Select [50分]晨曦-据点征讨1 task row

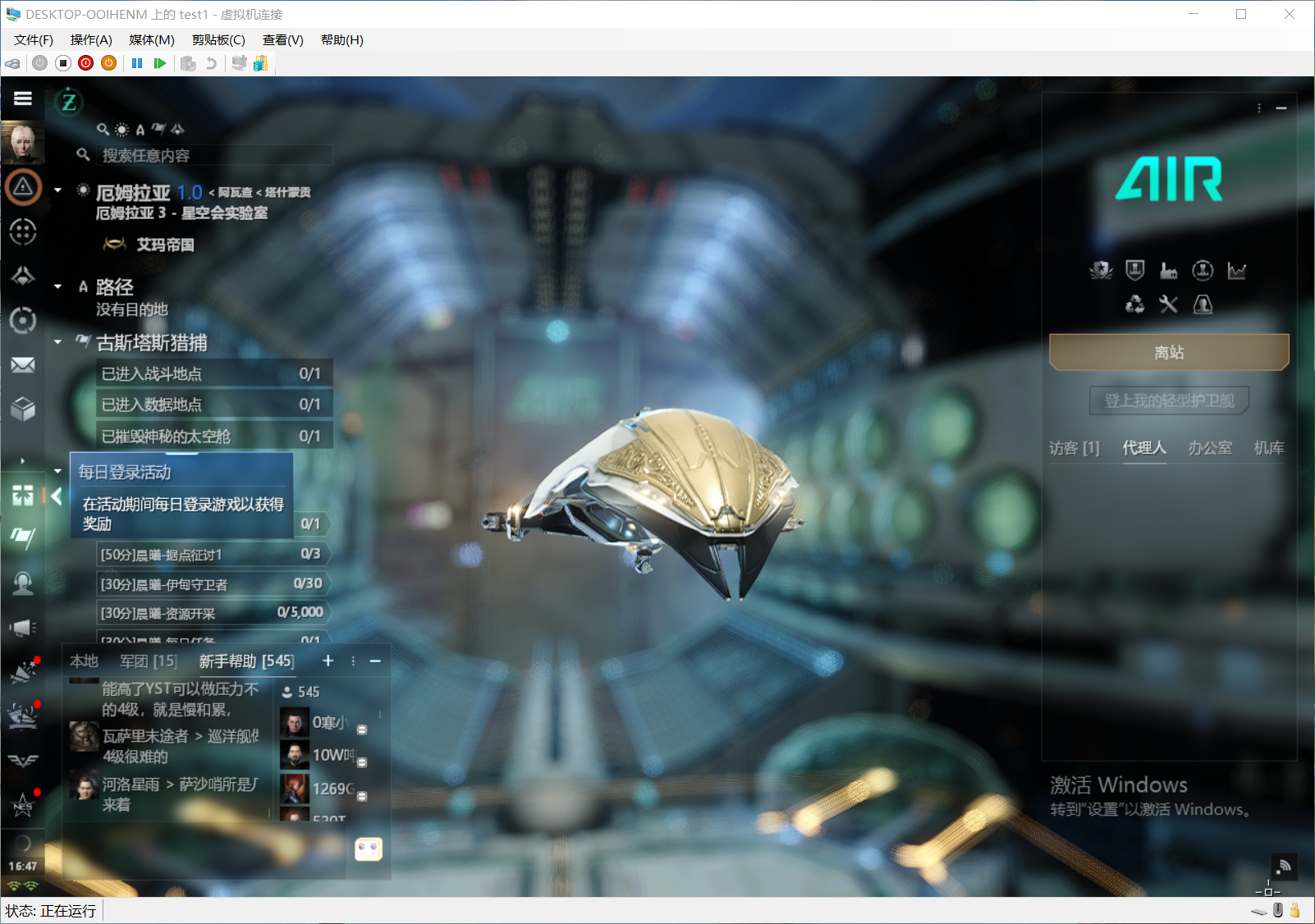(x=213, y=554)
